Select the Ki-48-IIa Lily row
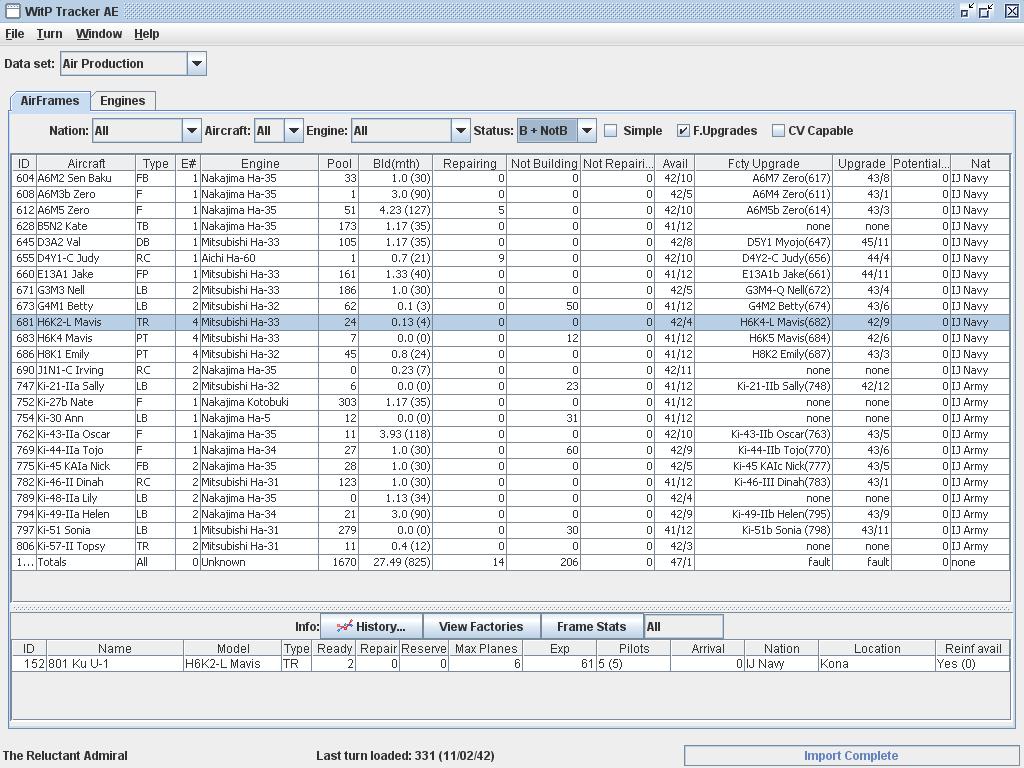 coord(511,498)
